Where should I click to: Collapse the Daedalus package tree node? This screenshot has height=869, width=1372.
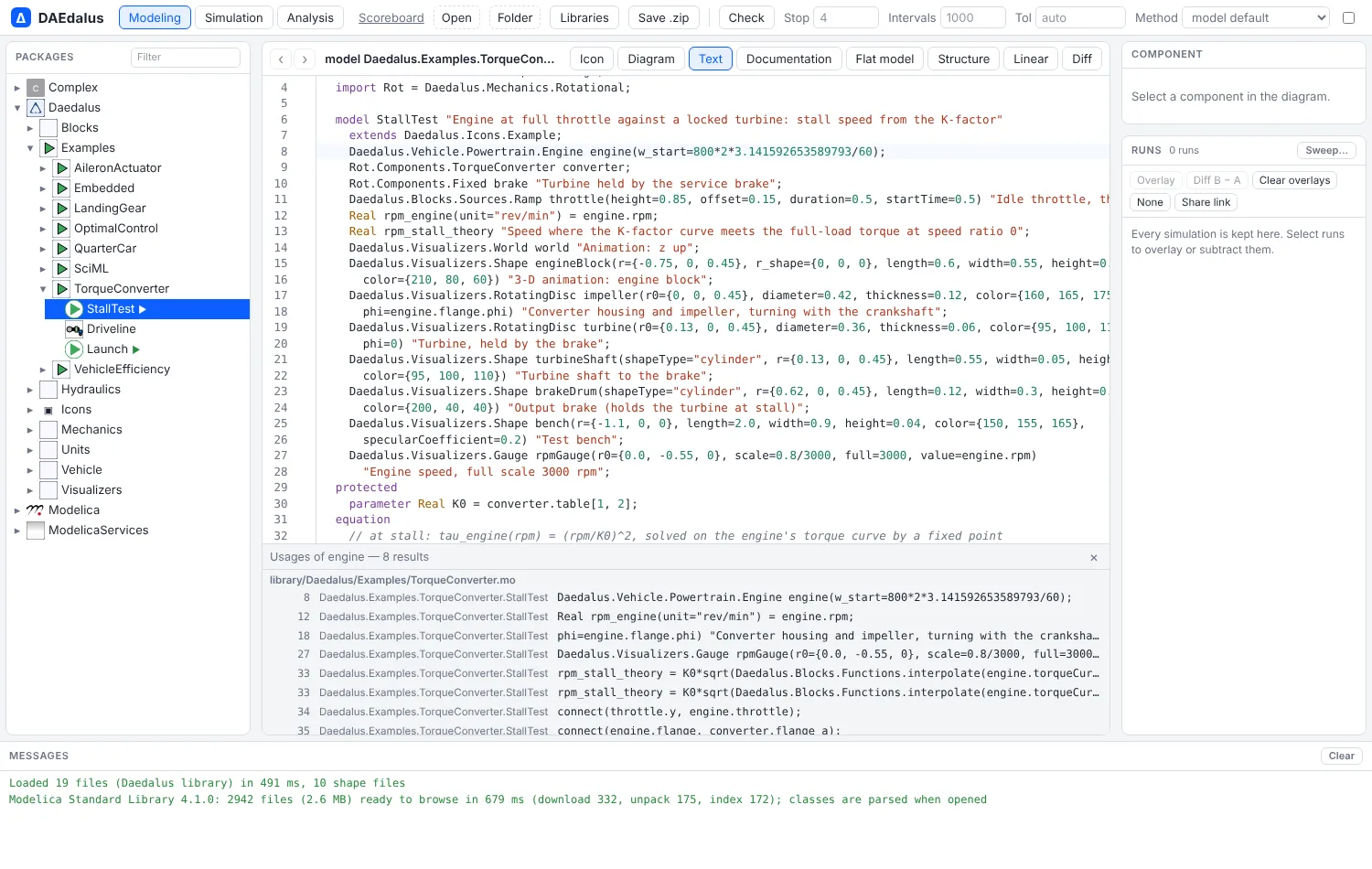16,108
